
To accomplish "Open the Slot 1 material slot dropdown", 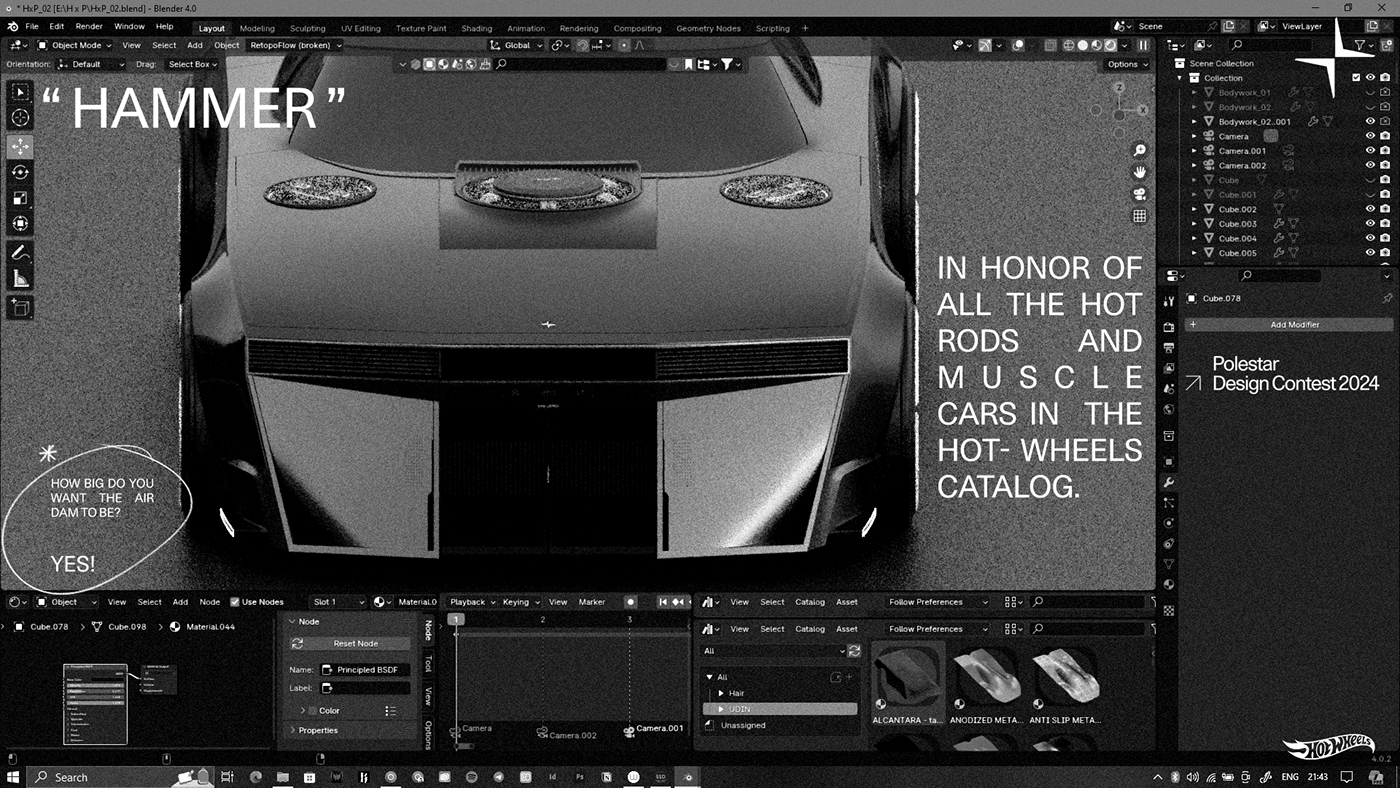I will coord(337,602).
